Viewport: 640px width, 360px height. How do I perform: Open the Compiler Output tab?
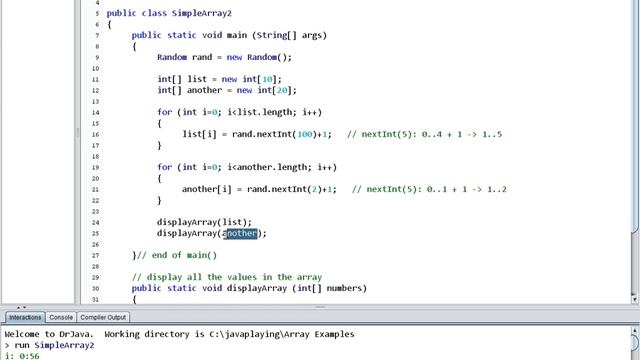click(x=103, y=317)
